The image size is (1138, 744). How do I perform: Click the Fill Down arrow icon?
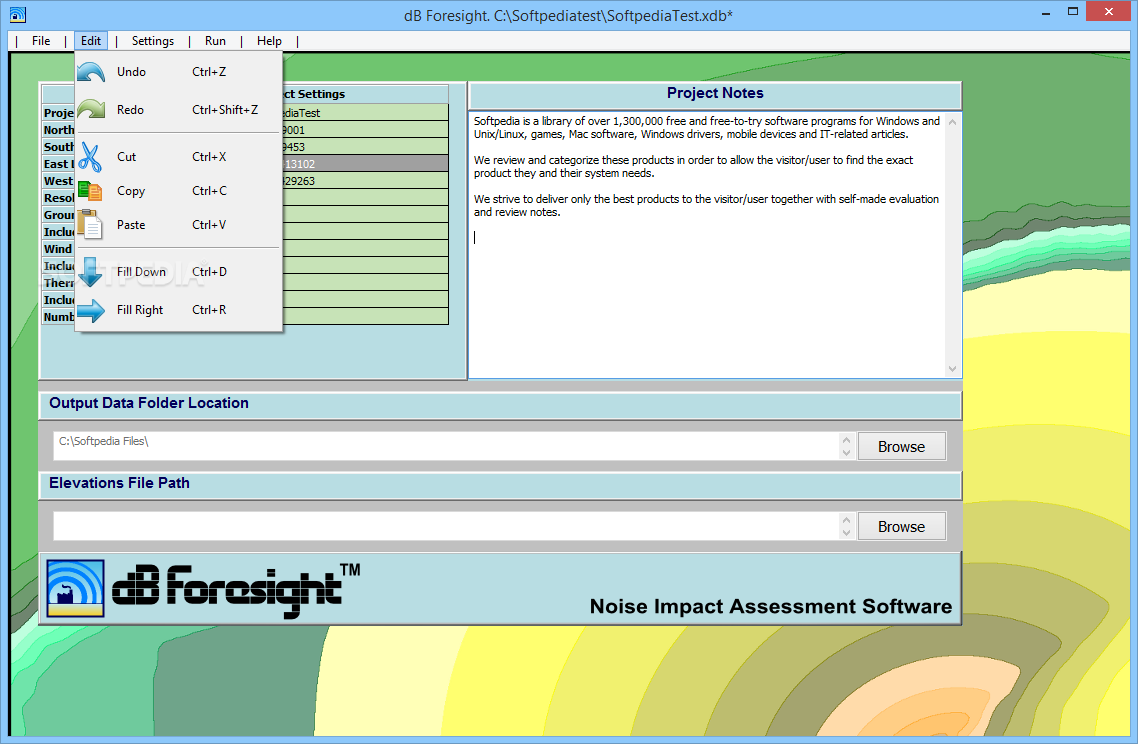coord(90,272)
